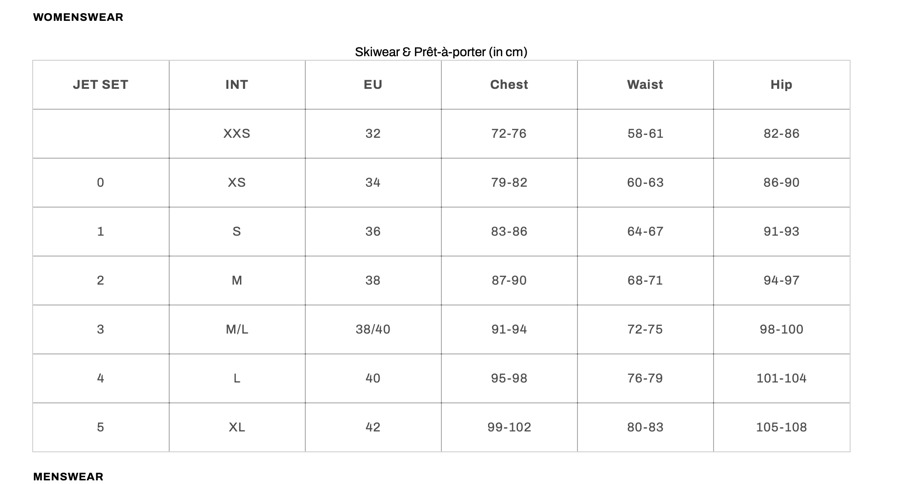Select the Chest column header

pyautogui.click(x=509, y=85)
